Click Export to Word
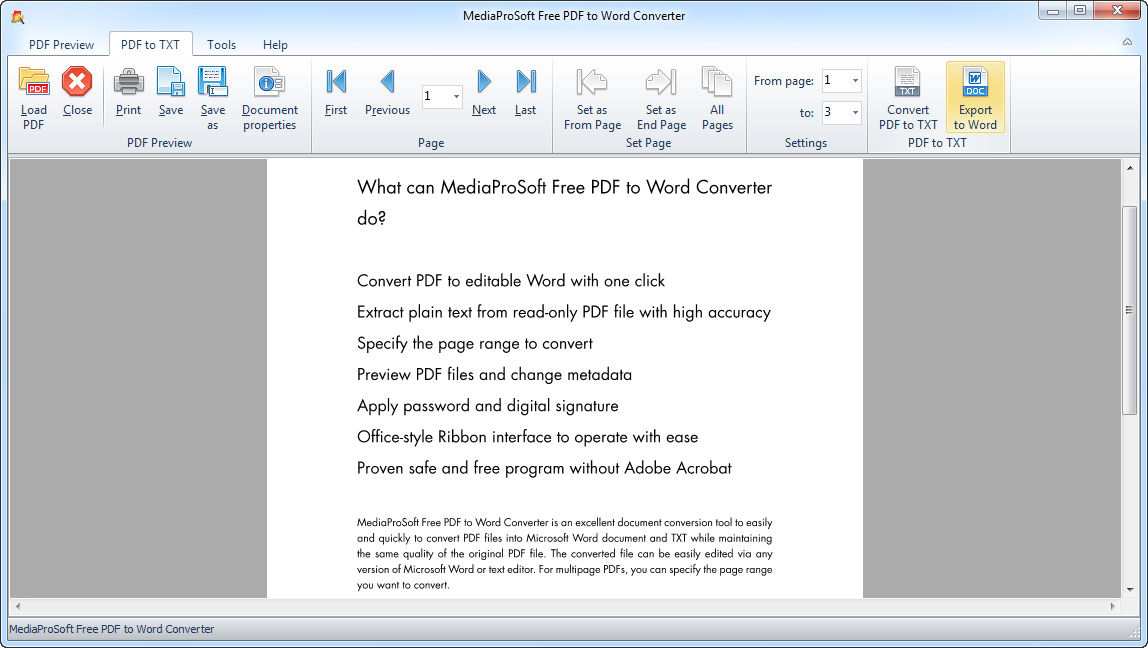Screen dimensions: 1148x648 pos(975,98)
